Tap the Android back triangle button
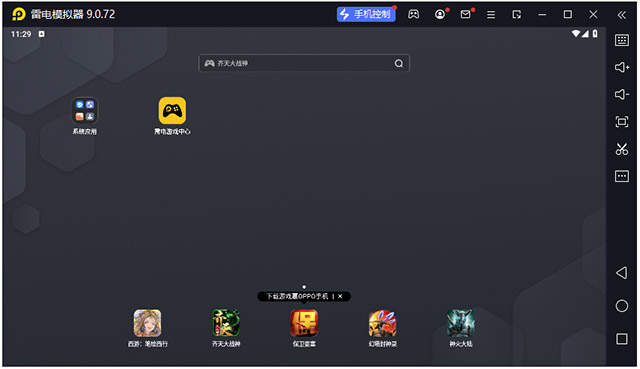 (622, 273)
